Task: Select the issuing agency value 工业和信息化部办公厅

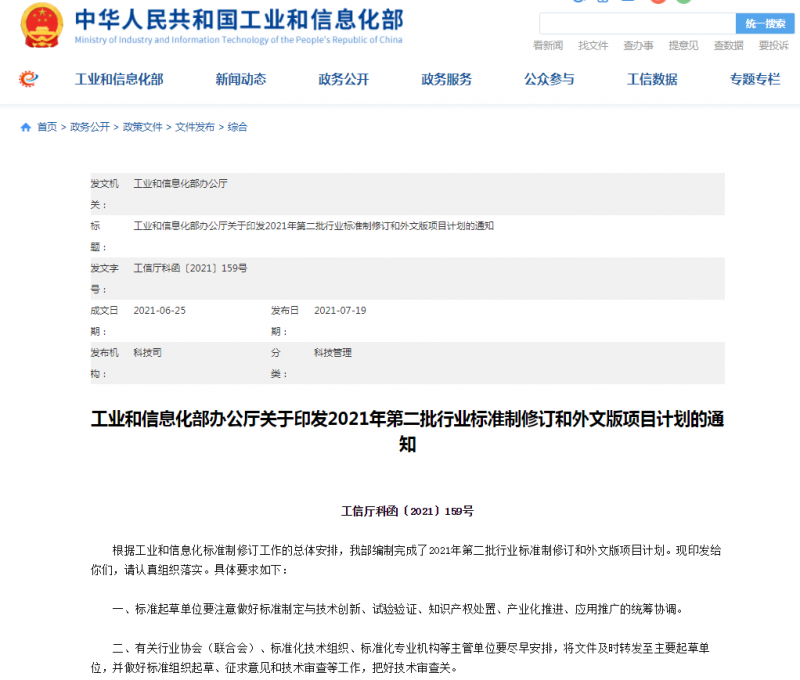Action: click(181, 184)
